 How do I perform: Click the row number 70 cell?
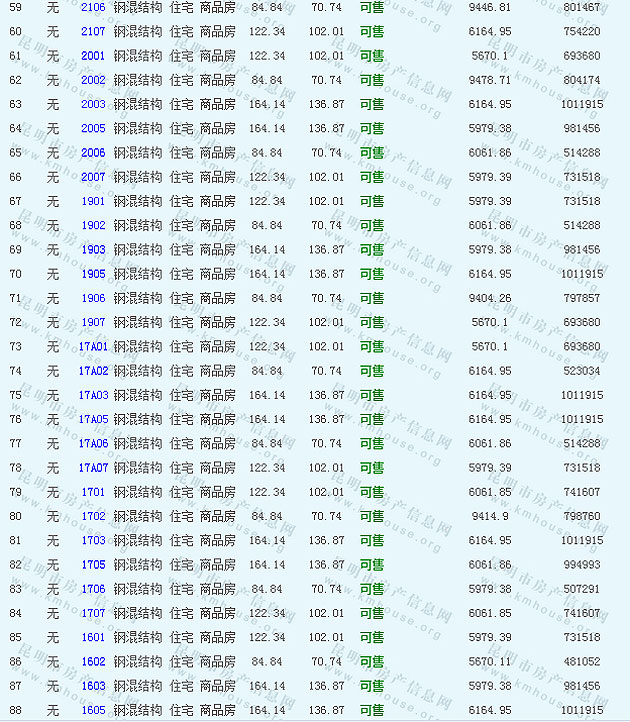[x=15, y=274]
